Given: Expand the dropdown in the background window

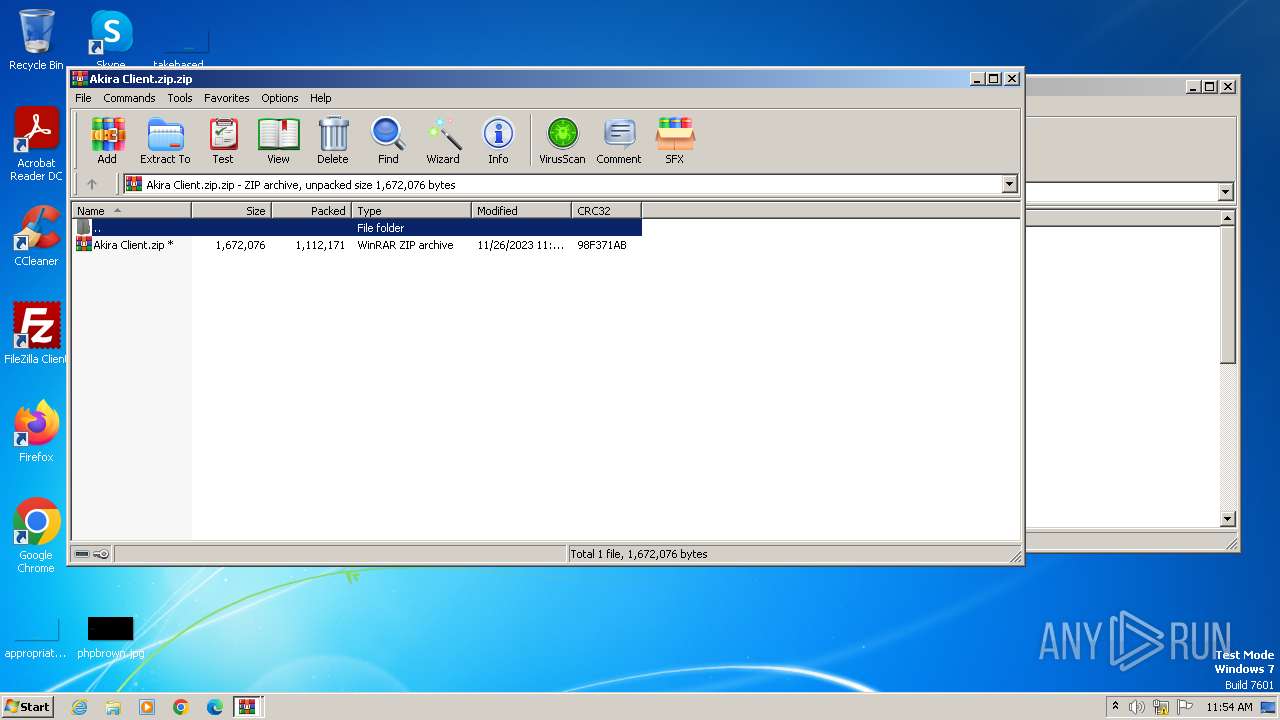Looking at the screenshot, I should click(1226, 192).
